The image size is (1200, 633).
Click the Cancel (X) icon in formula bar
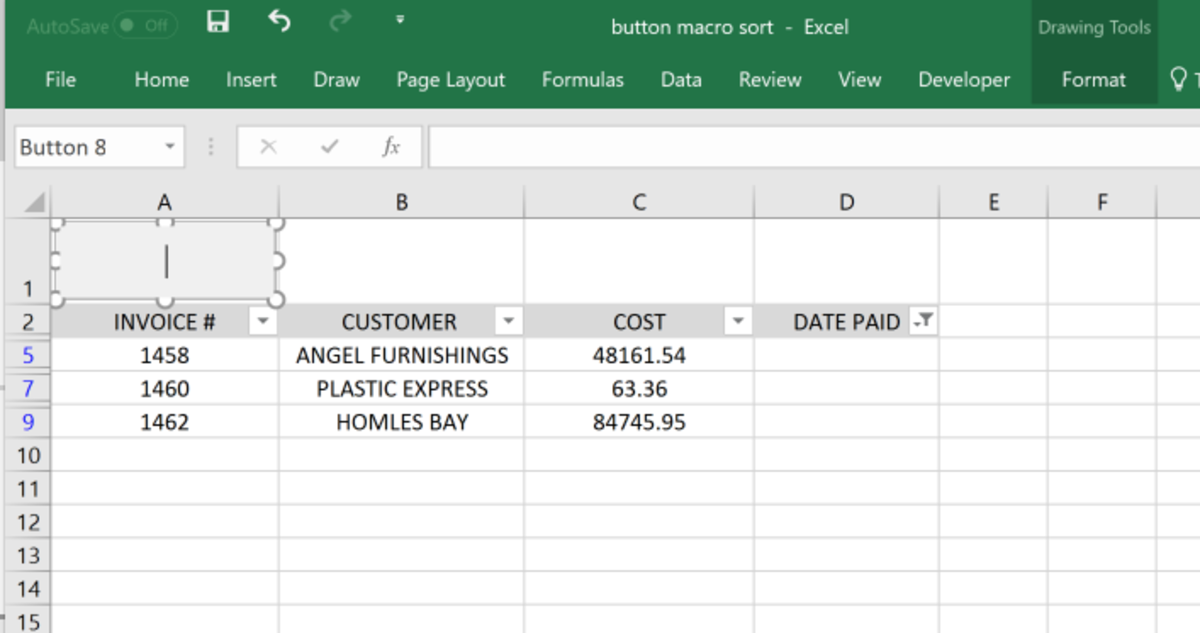pos(268,146)
